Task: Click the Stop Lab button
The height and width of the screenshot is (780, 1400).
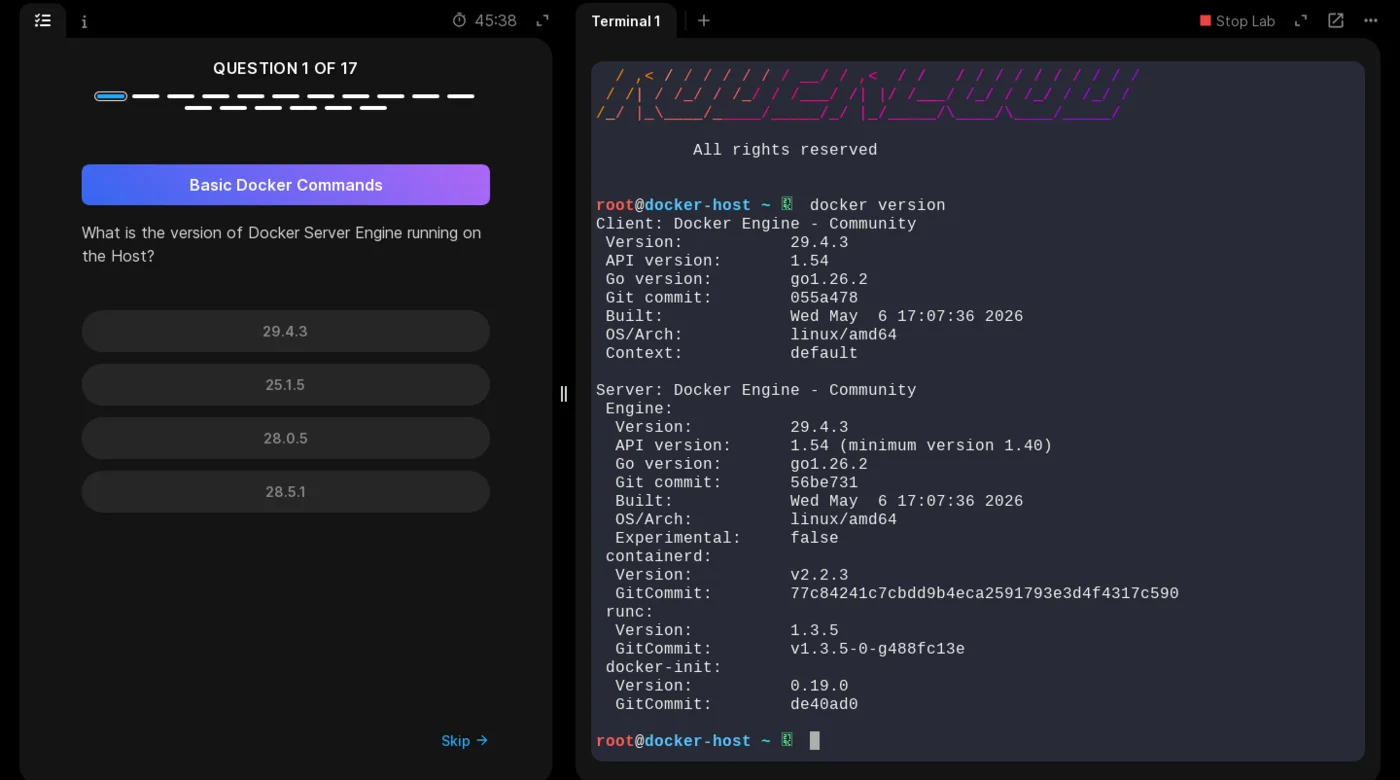Action: coord(1237,21)
